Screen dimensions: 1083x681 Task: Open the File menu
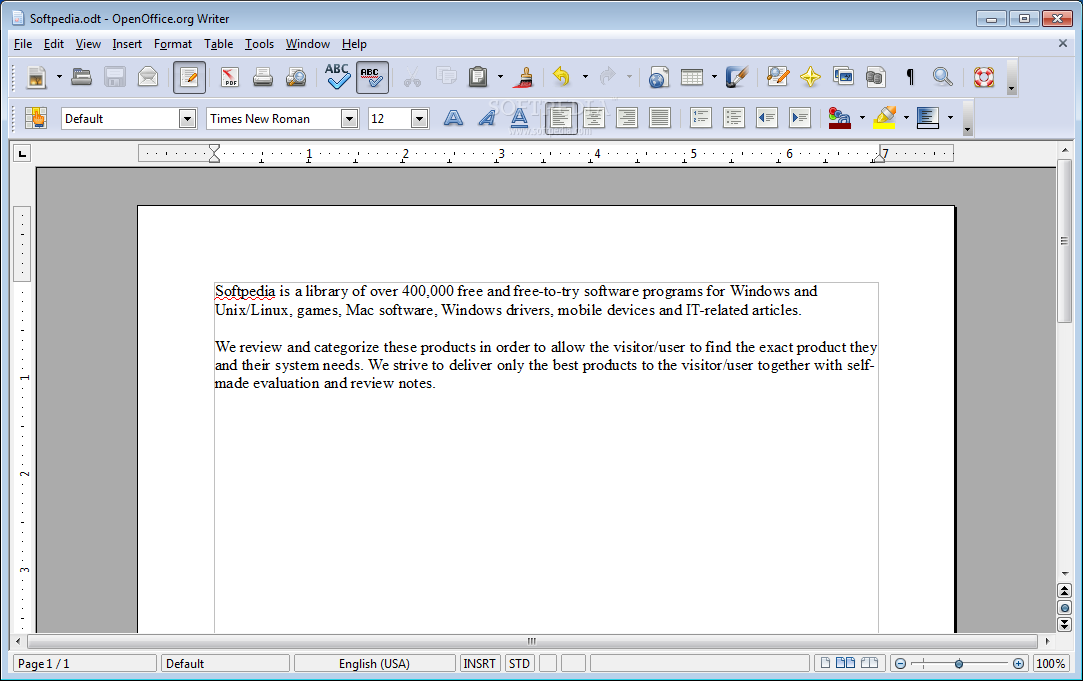click(x=23, y=44)
